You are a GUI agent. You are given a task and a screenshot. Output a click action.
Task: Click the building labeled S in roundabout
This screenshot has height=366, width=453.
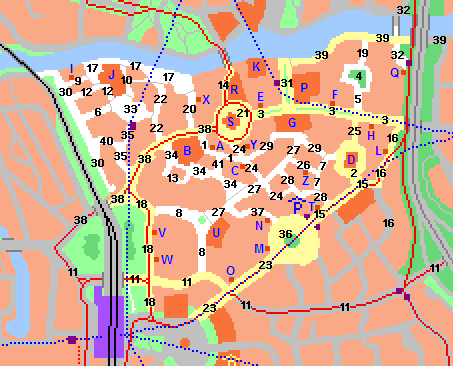point(230,121)
